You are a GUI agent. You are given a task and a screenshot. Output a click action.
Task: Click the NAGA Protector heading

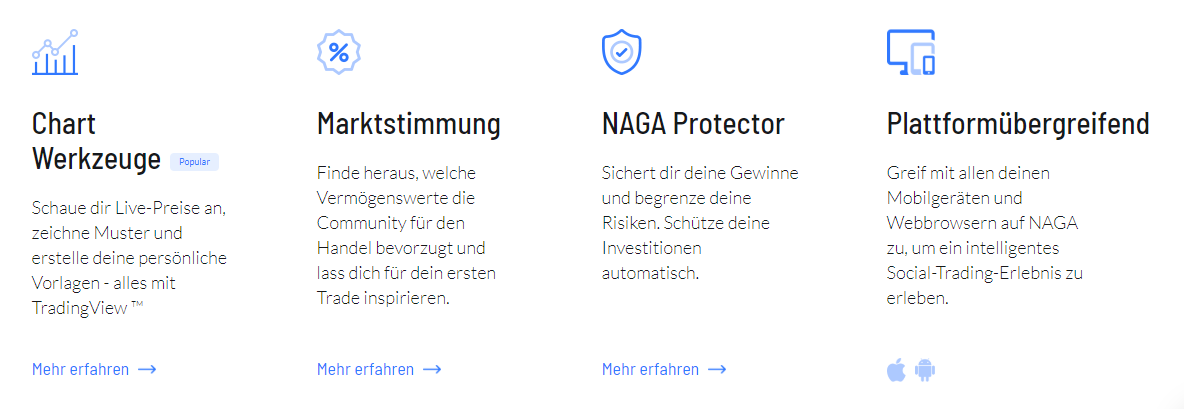[693, 124]
